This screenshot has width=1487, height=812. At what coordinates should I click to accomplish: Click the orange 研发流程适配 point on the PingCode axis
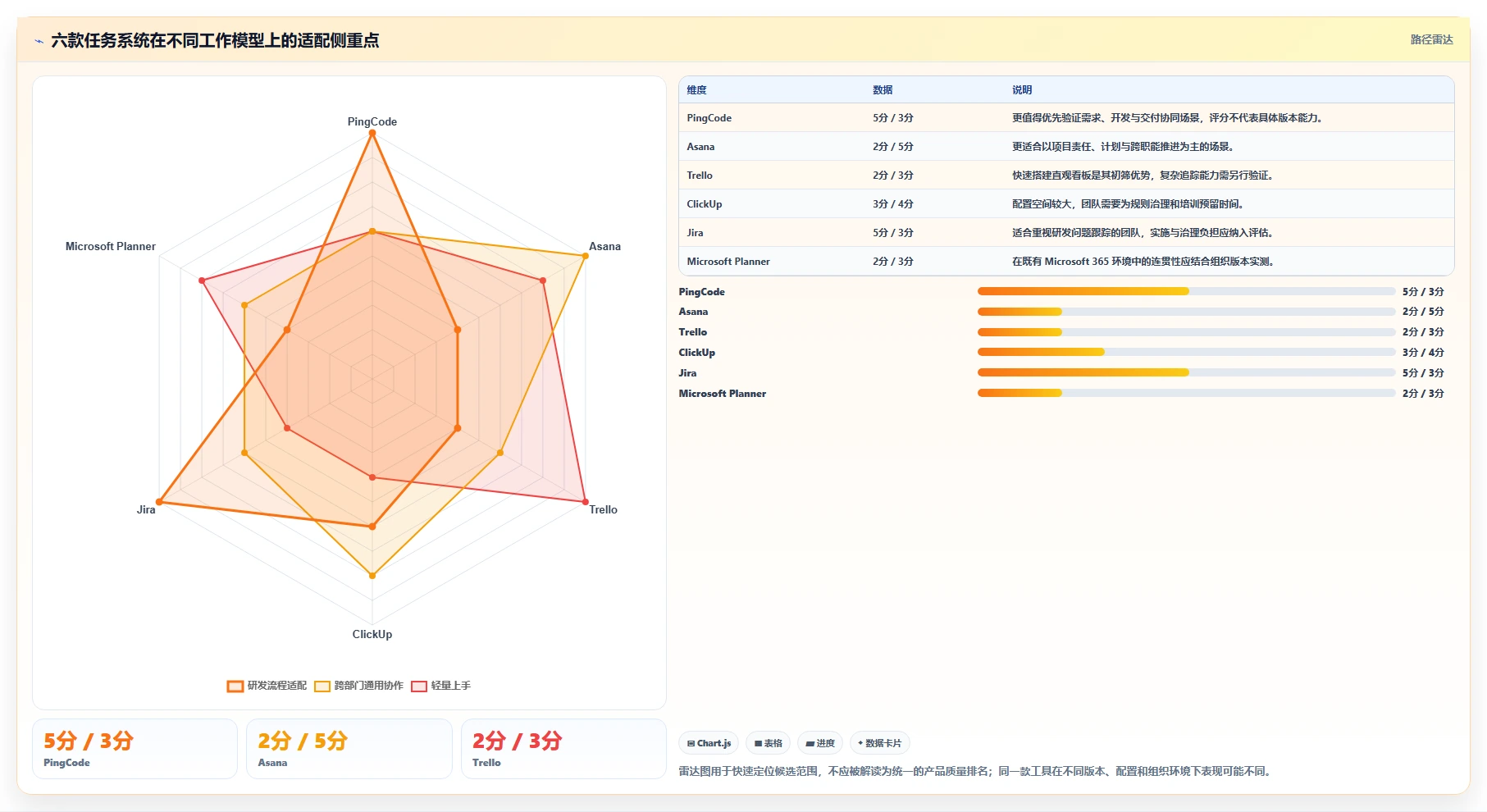coord(372,133)
